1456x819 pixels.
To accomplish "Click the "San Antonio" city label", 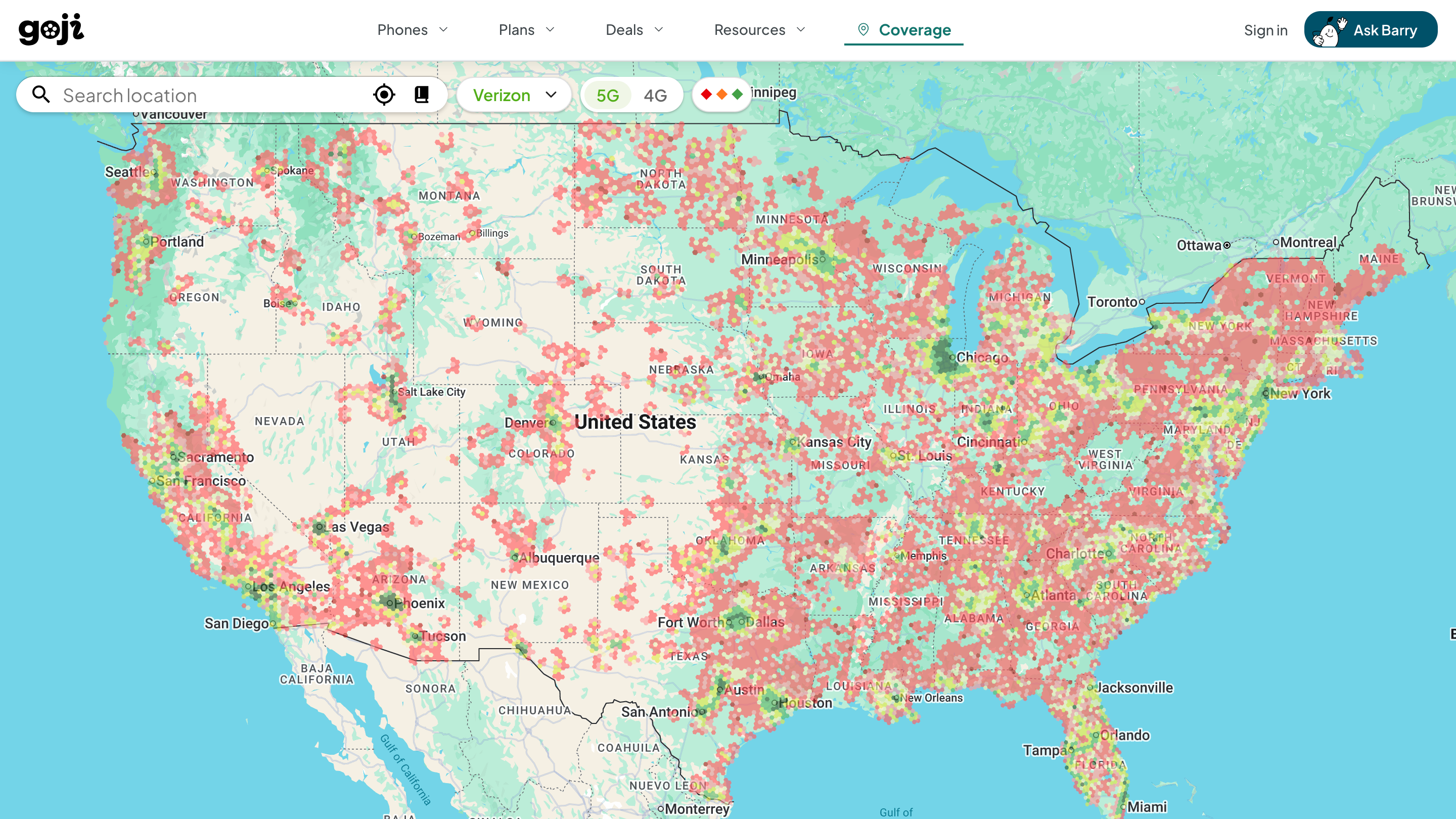I will pyautogui.click(x=660, y=712).
